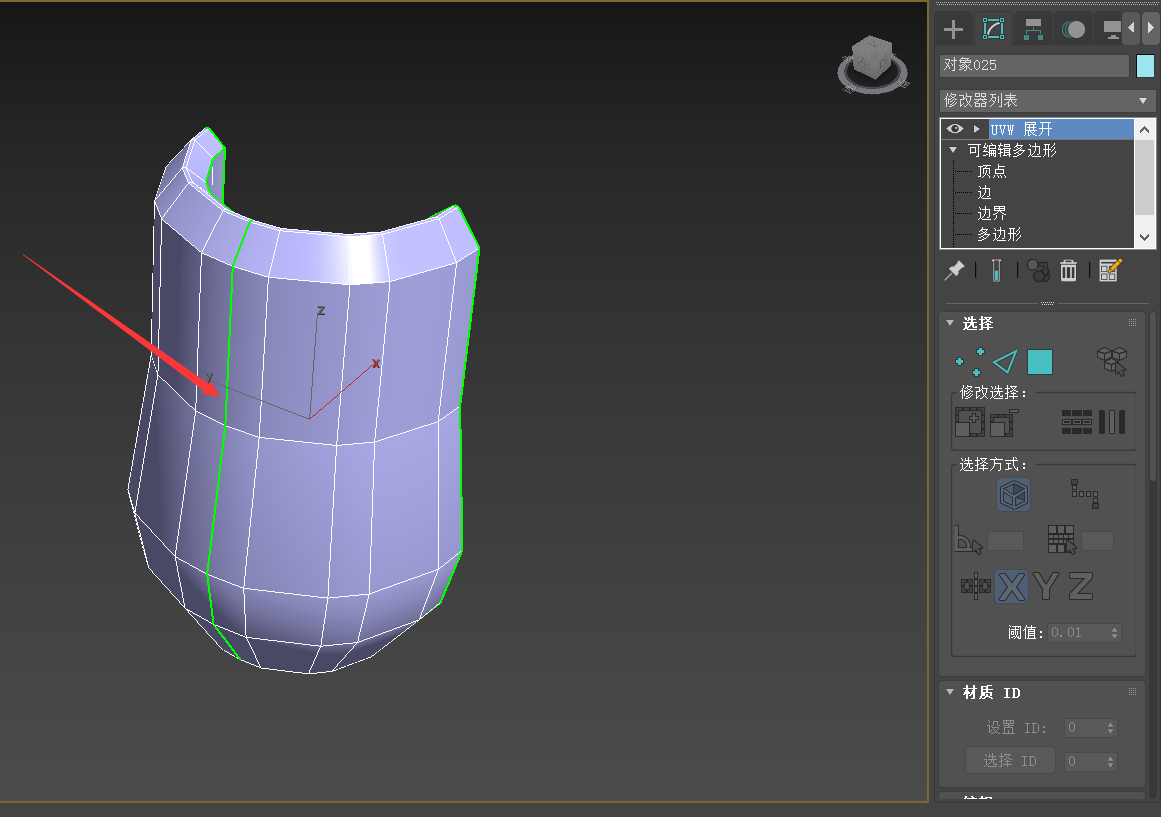Collapse the 材质 ID rollout

click(950, 692)
